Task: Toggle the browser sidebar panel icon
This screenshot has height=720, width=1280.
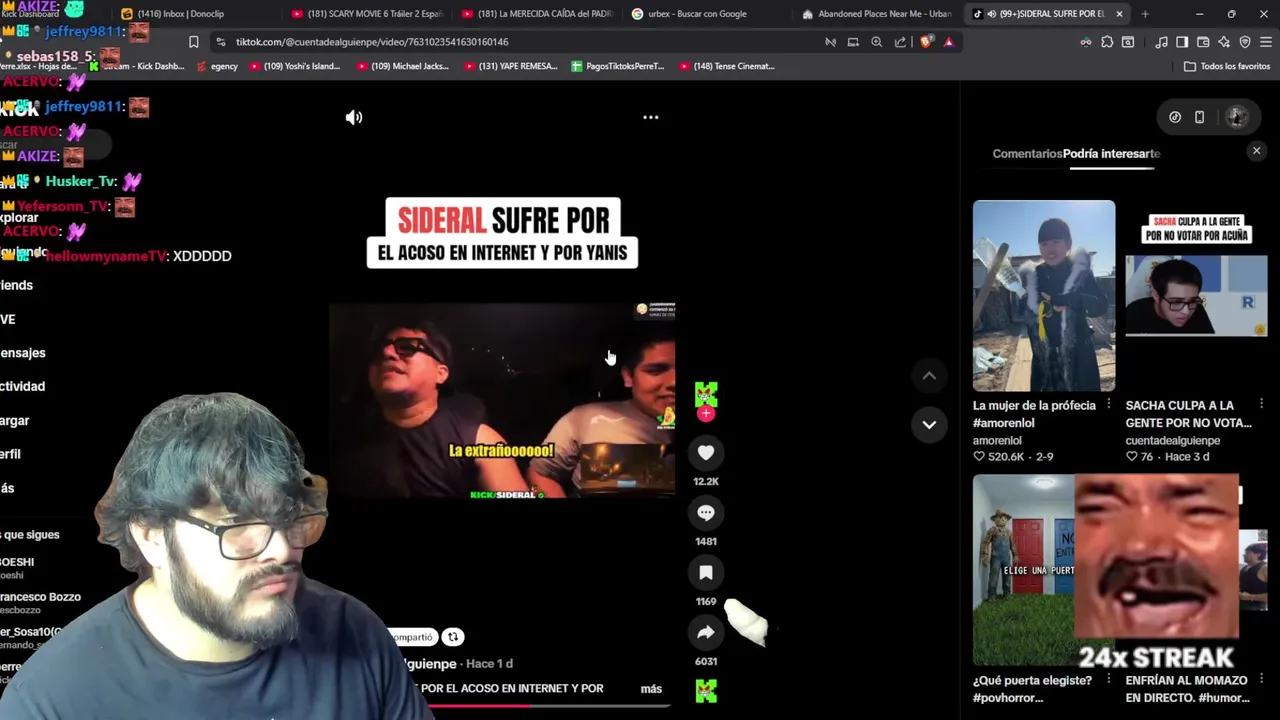Action: [1182, 42]
